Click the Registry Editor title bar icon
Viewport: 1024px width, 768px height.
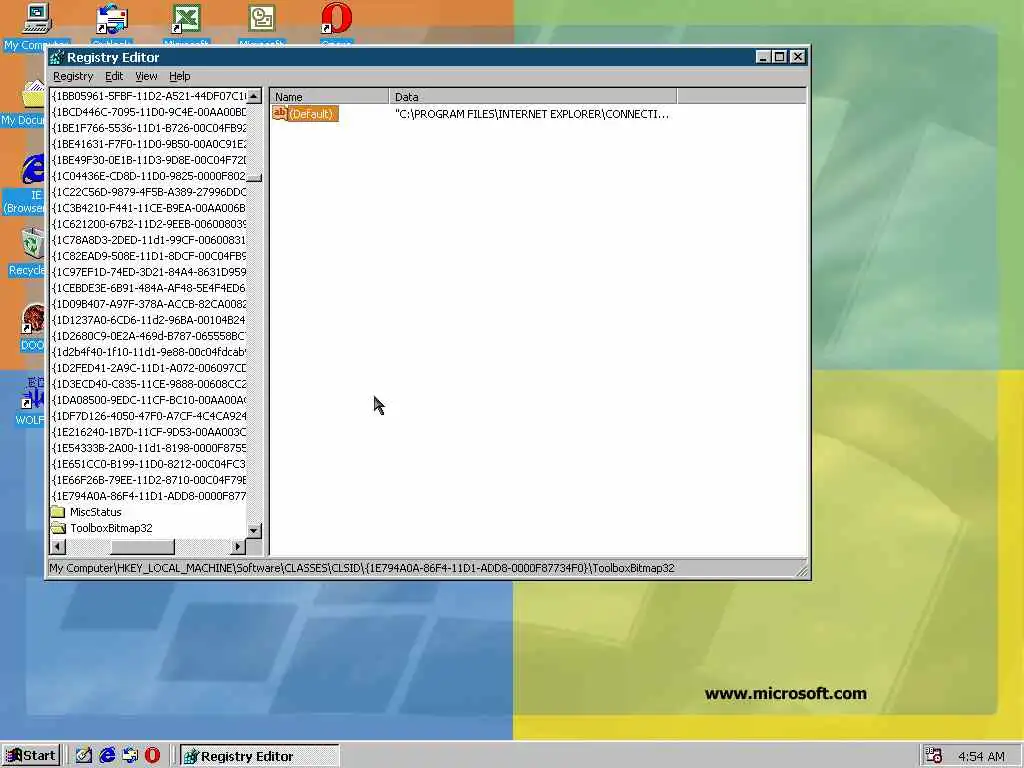(57, 57)
